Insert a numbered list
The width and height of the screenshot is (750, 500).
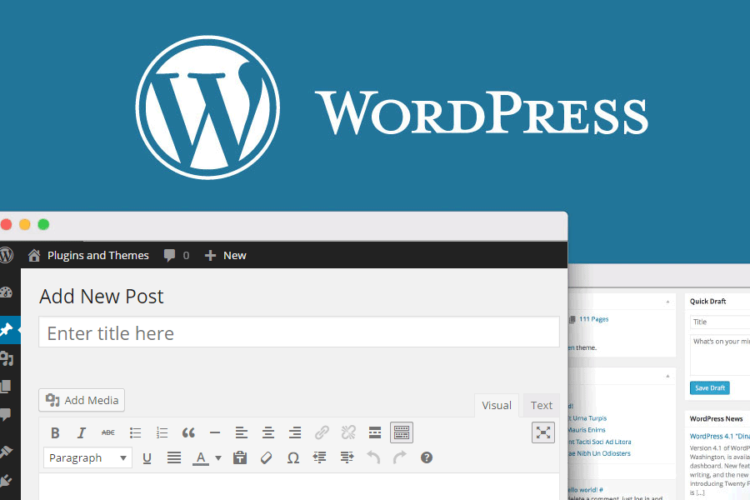[x=162, y=433]
